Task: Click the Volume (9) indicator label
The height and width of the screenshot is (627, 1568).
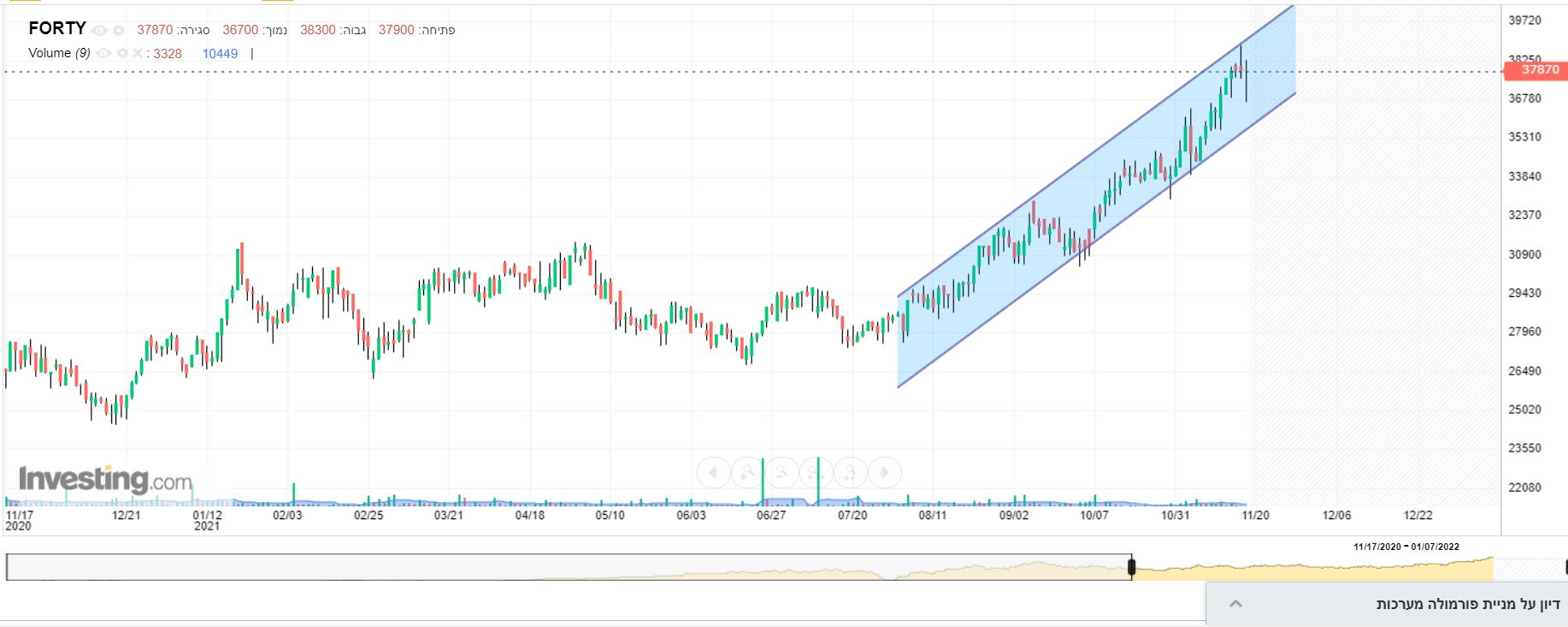Action: pyautogui.click(x=59, y=53)
